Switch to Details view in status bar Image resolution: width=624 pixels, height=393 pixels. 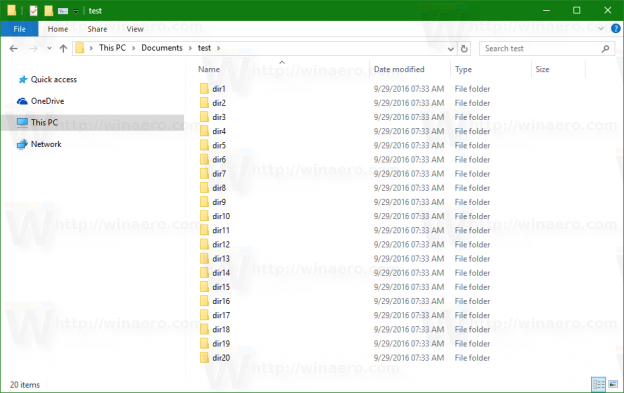[x=598, y=384]
